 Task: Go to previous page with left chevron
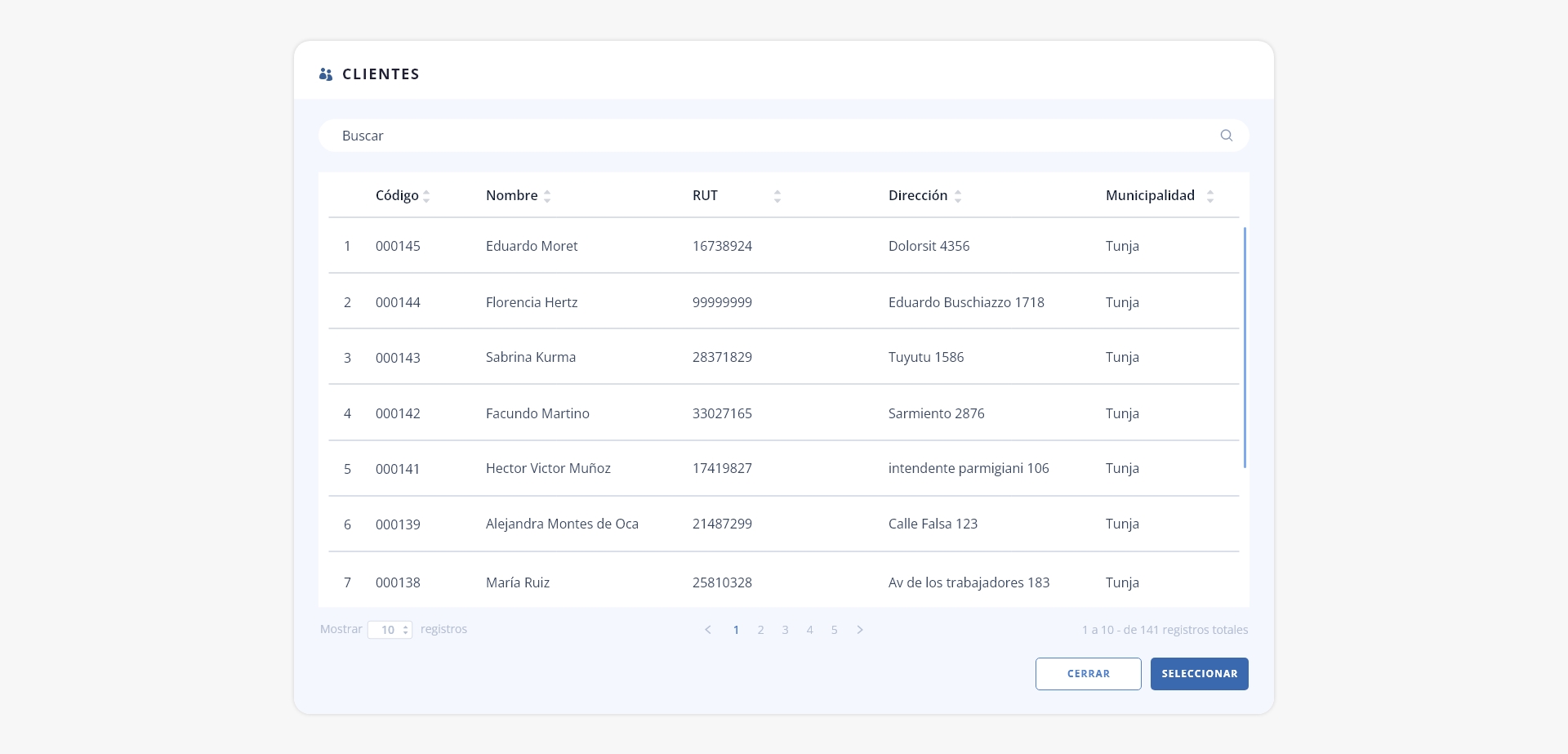pos(708,630)
